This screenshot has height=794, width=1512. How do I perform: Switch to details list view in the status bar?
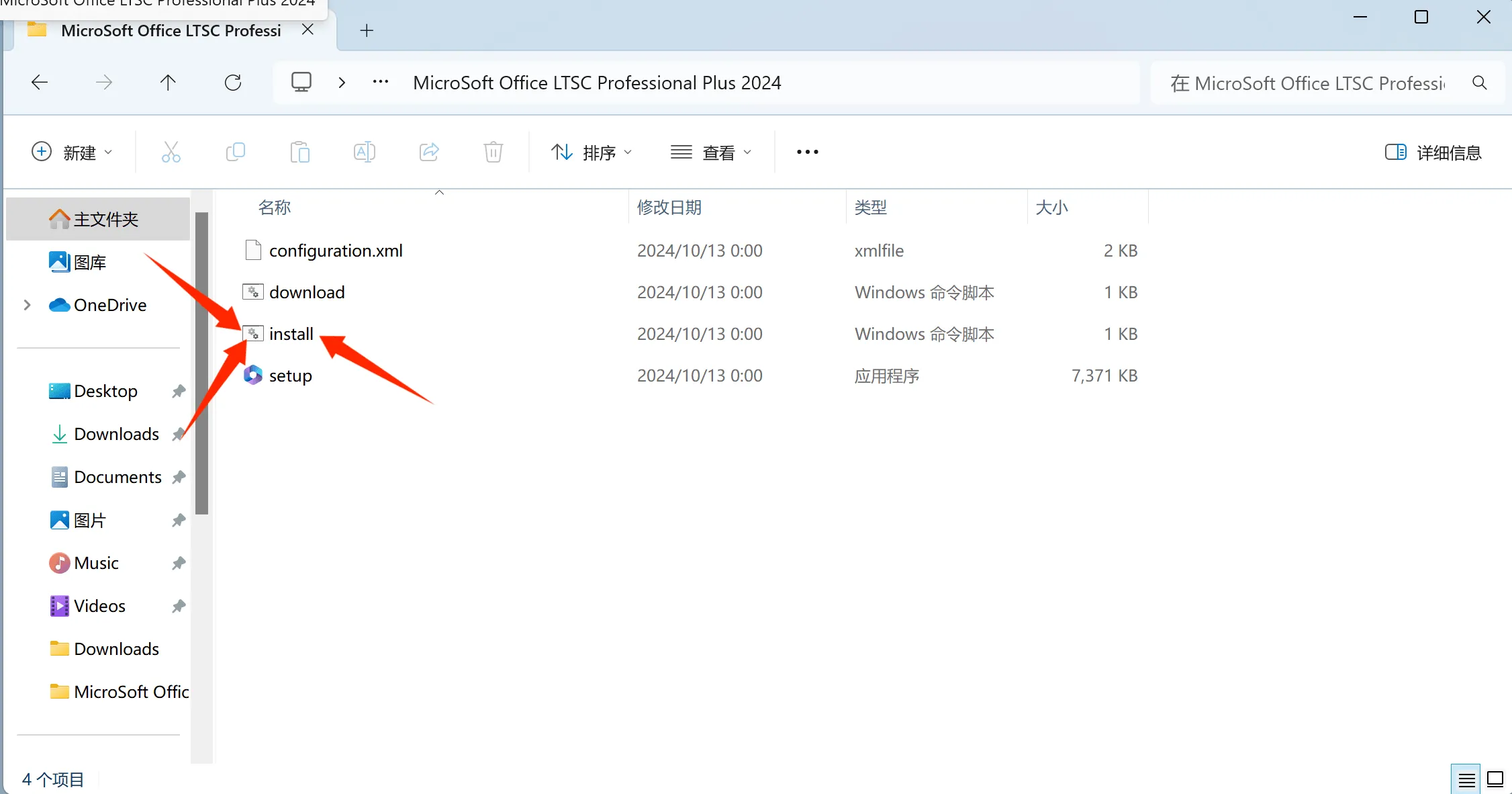click(x=1466, y=779)
